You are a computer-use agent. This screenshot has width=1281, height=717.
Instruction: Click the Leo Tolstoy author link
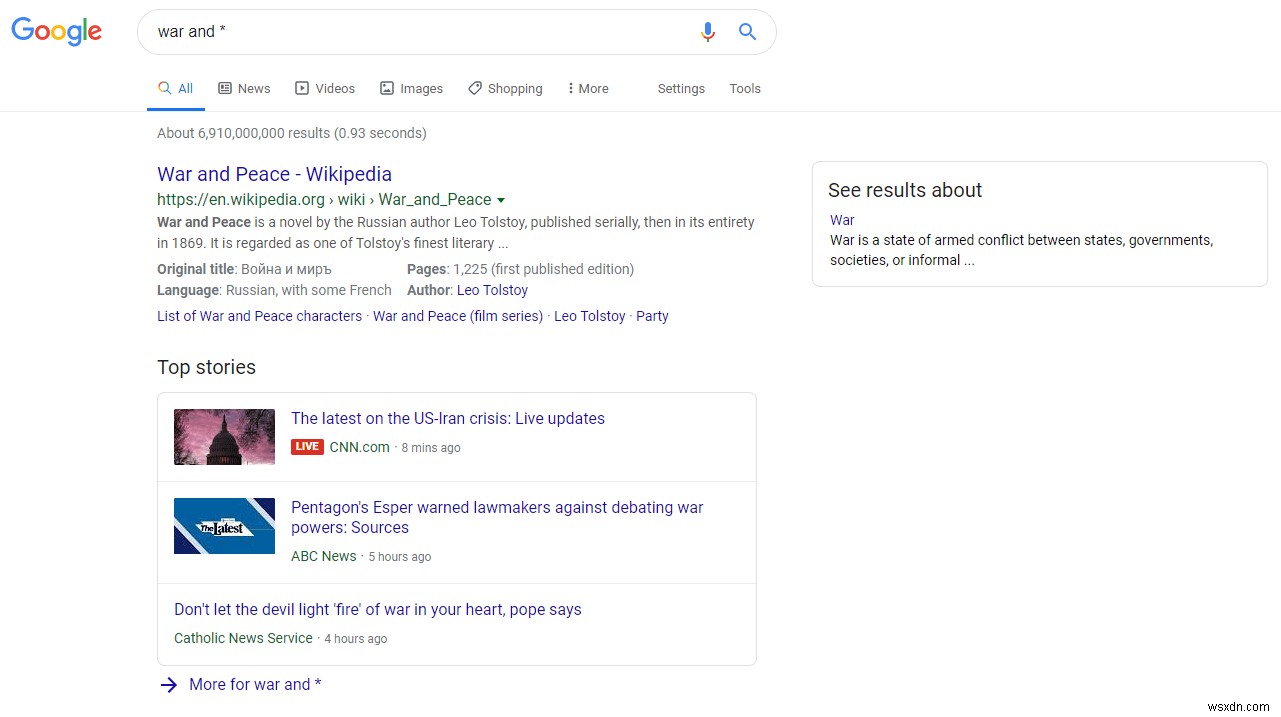click(492, 290)
